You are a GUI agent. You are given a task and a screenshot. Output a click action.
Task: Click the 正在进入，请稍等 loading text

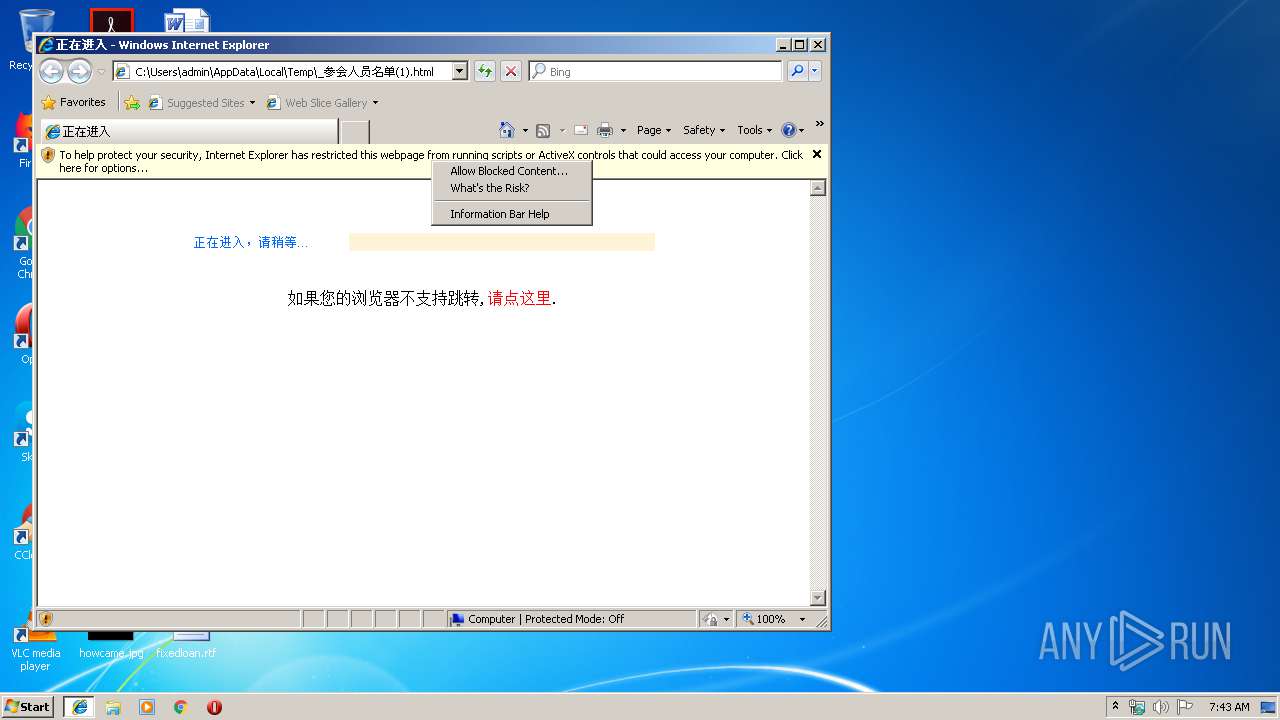[251, 243]
